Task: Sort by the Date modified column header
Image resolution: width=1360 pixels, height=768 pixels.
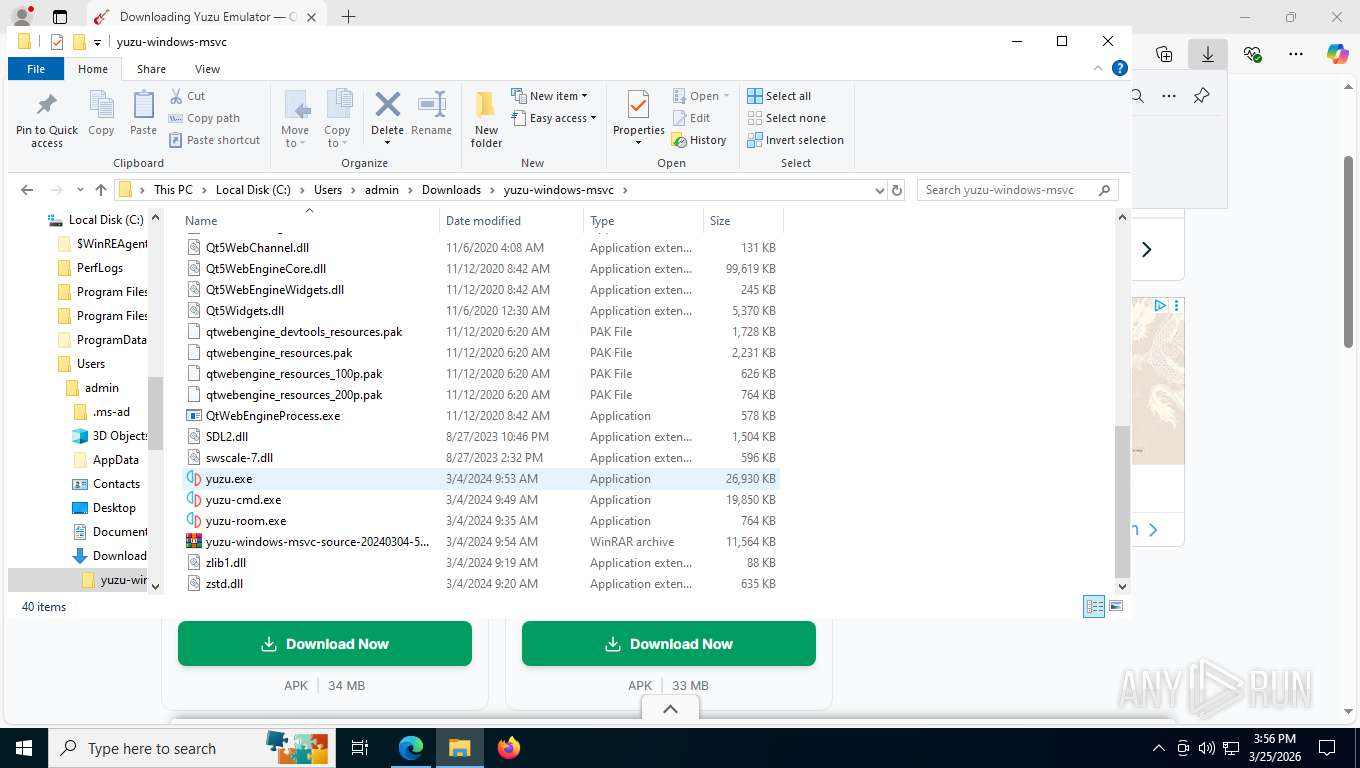Action: 511,221
